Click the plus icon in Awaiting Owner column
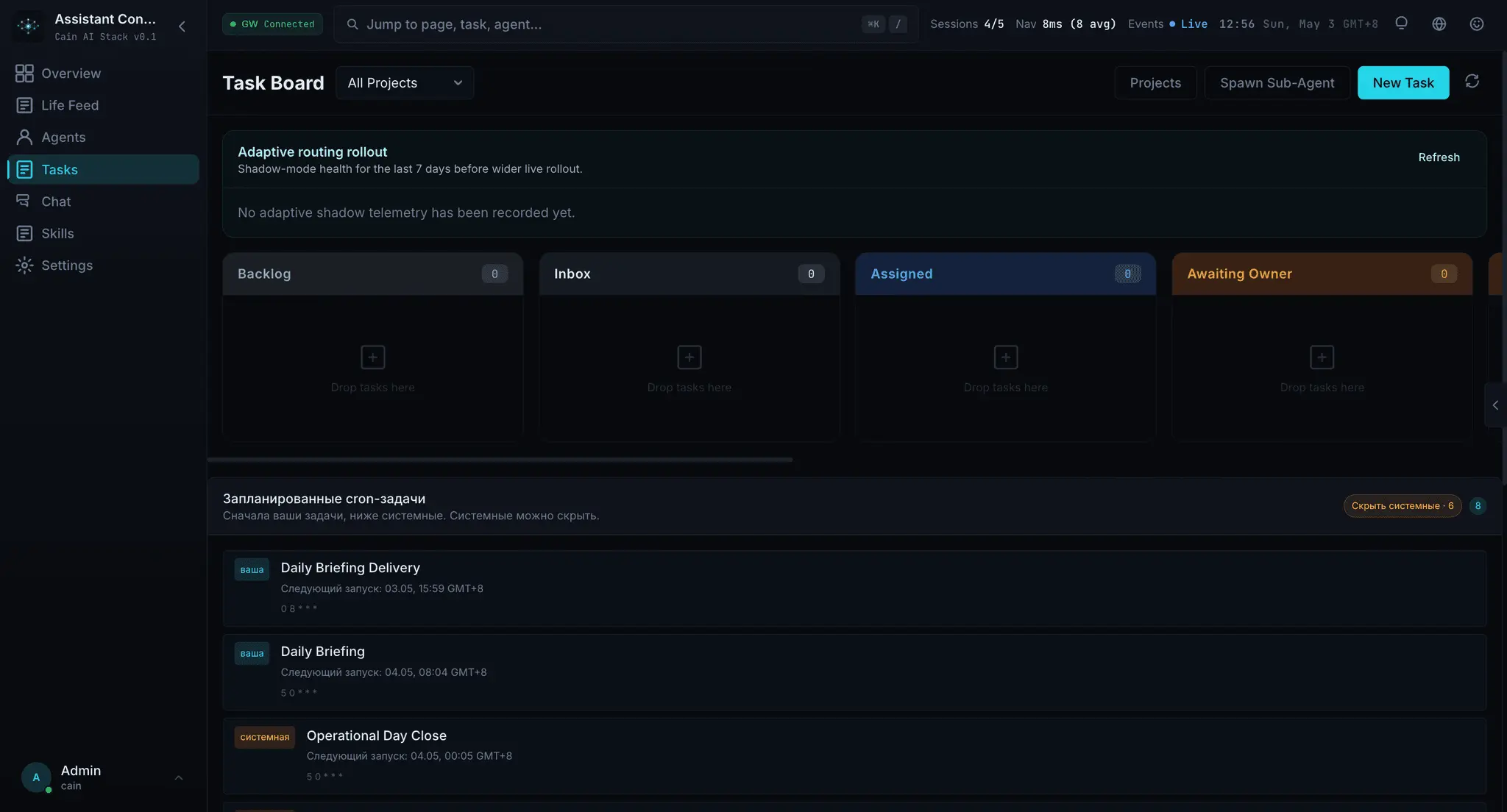 [1322, 357]
